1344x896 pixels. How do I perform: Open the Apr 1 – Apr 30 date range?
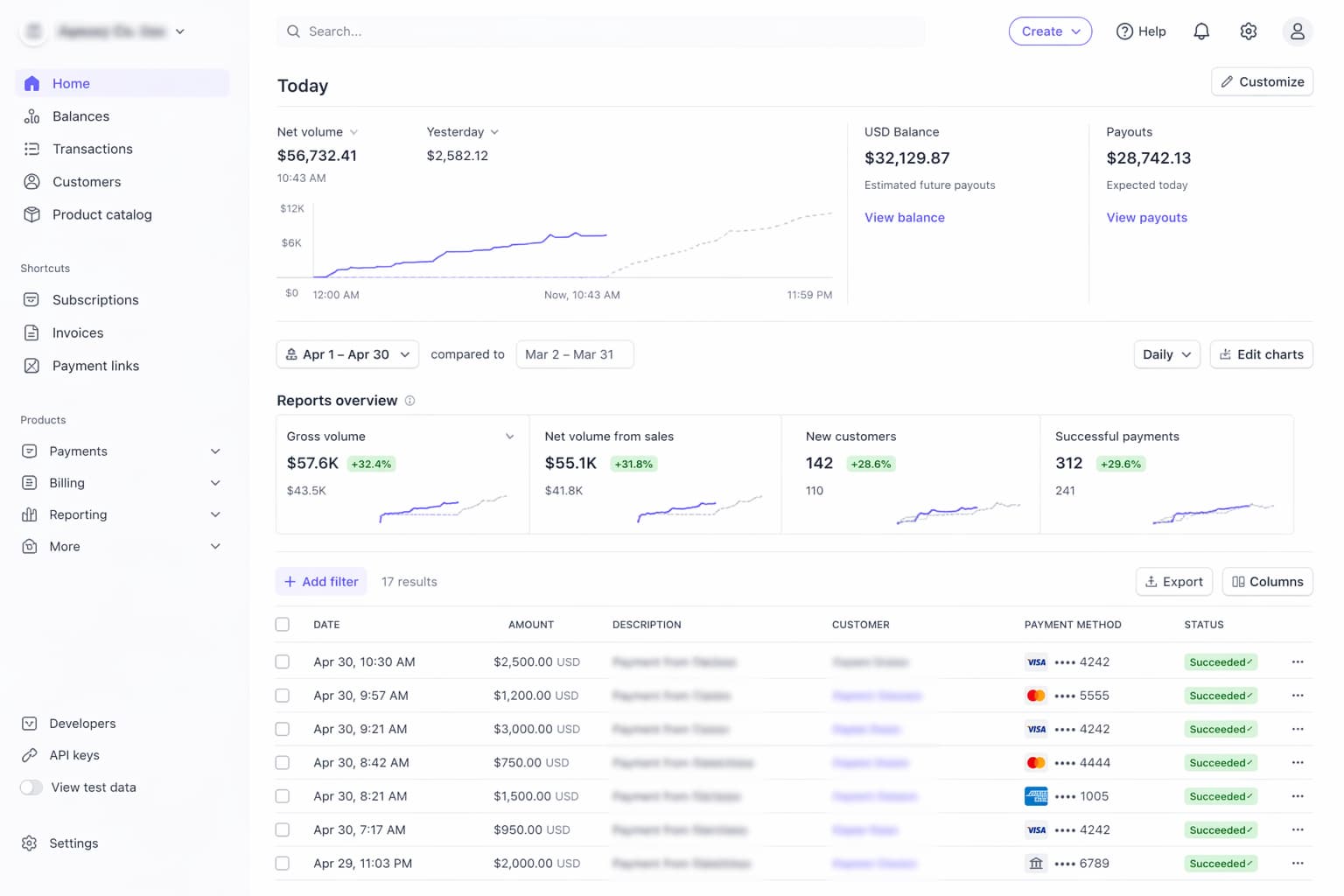point(348,354)
